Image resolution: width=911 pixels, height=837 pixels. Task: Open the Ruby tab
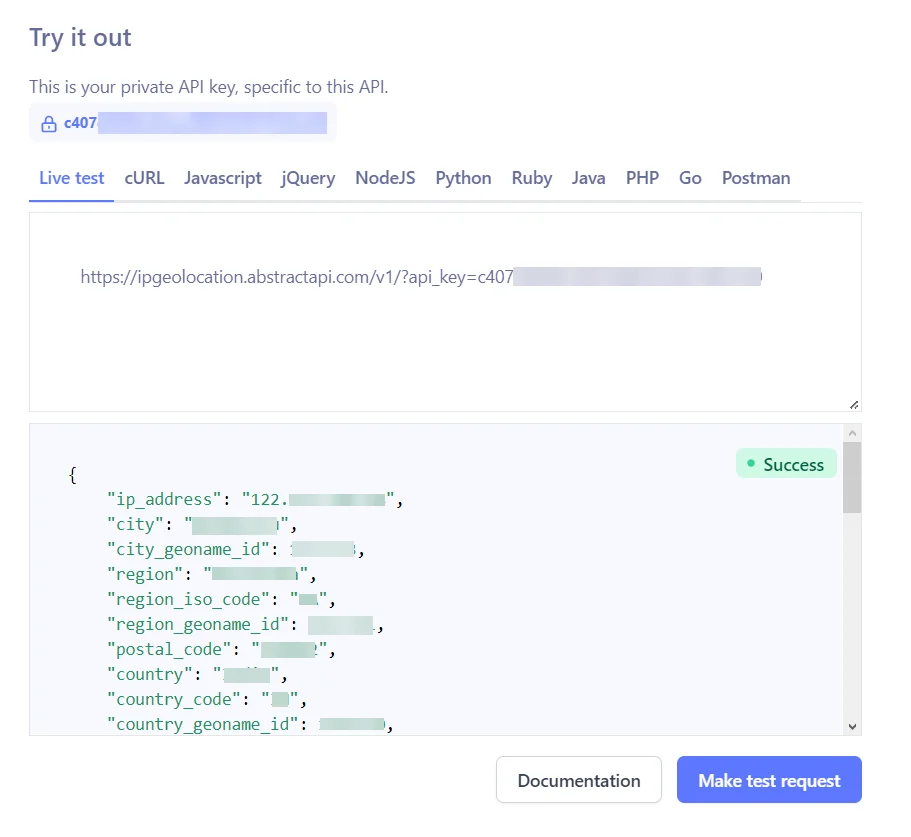point(532,178)
